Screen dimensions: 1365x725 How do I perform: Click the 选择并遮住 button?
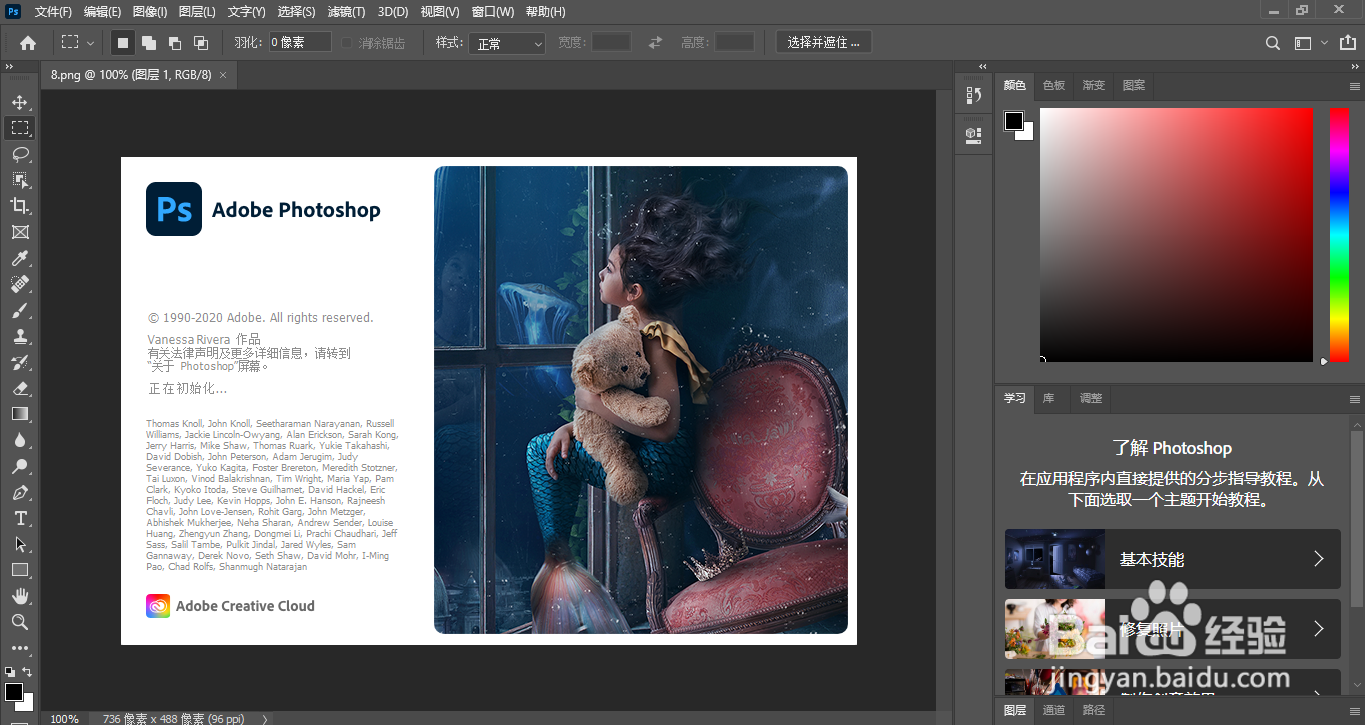(x=823, y=42)
